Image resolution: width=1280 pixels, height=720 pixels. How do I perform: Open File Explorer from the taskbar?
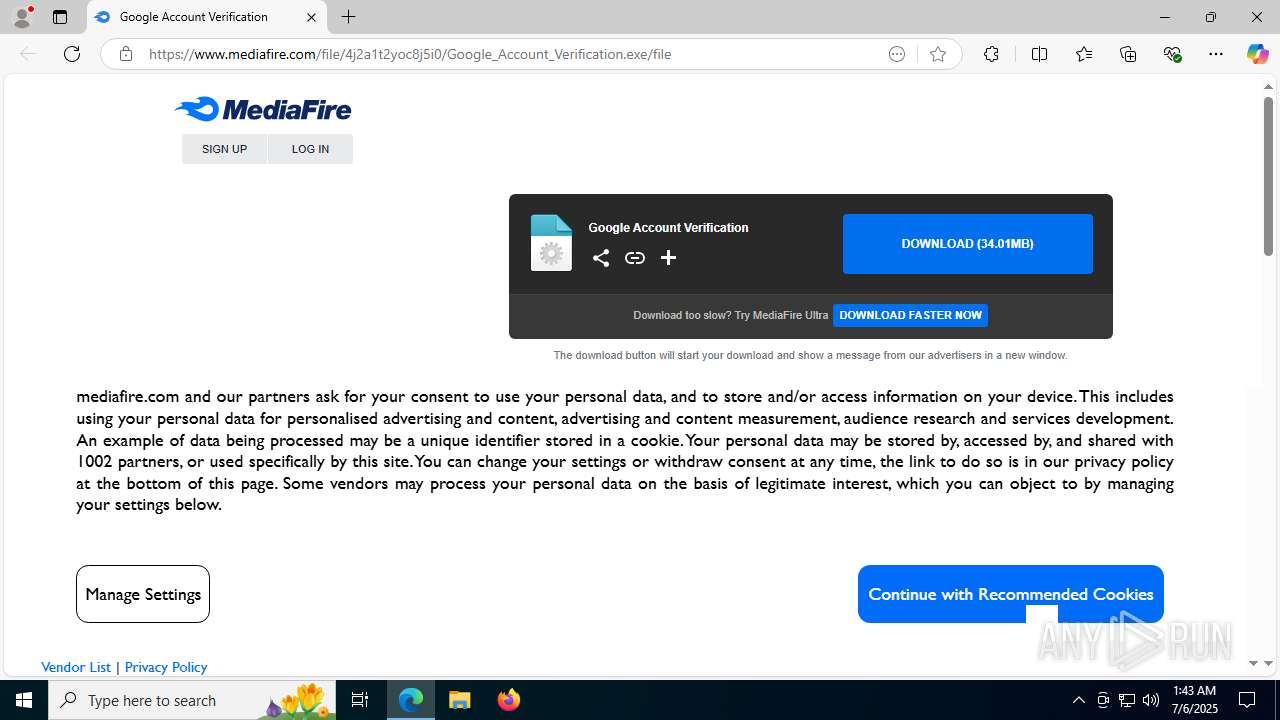[x=460, y=700]
